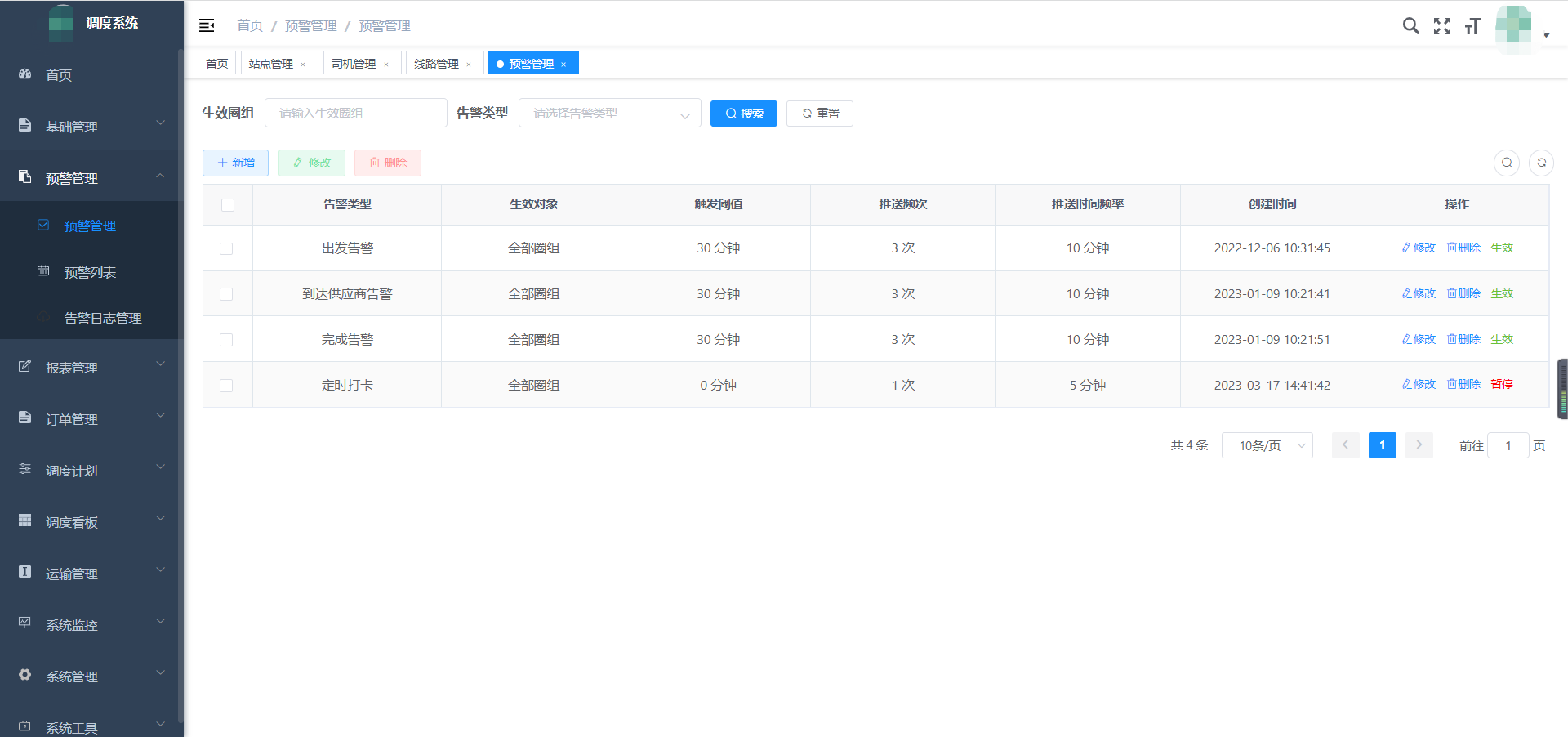
Task: Click the 系统管理 gear icon
Action: [x=25, y=676]
